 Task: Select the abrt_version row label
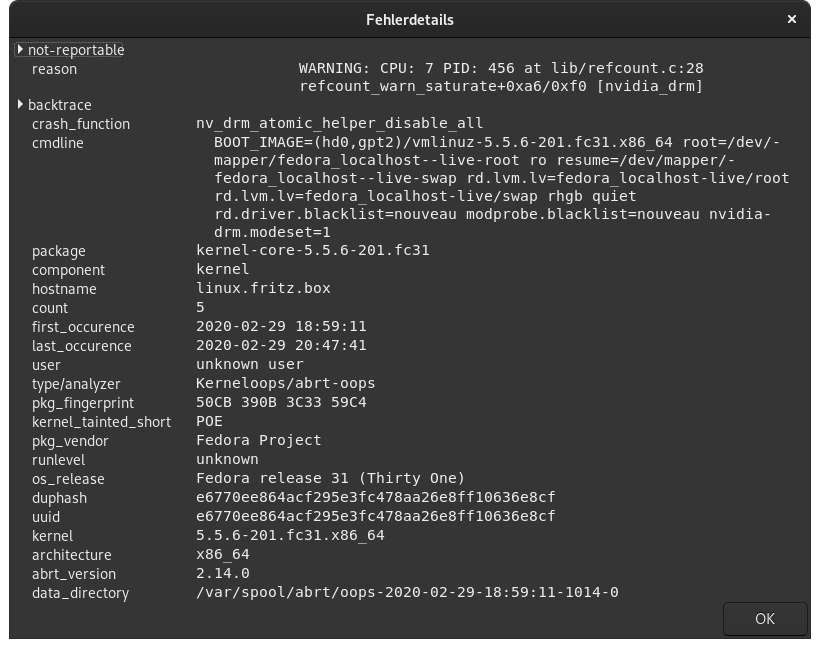(x=74, y=574)
